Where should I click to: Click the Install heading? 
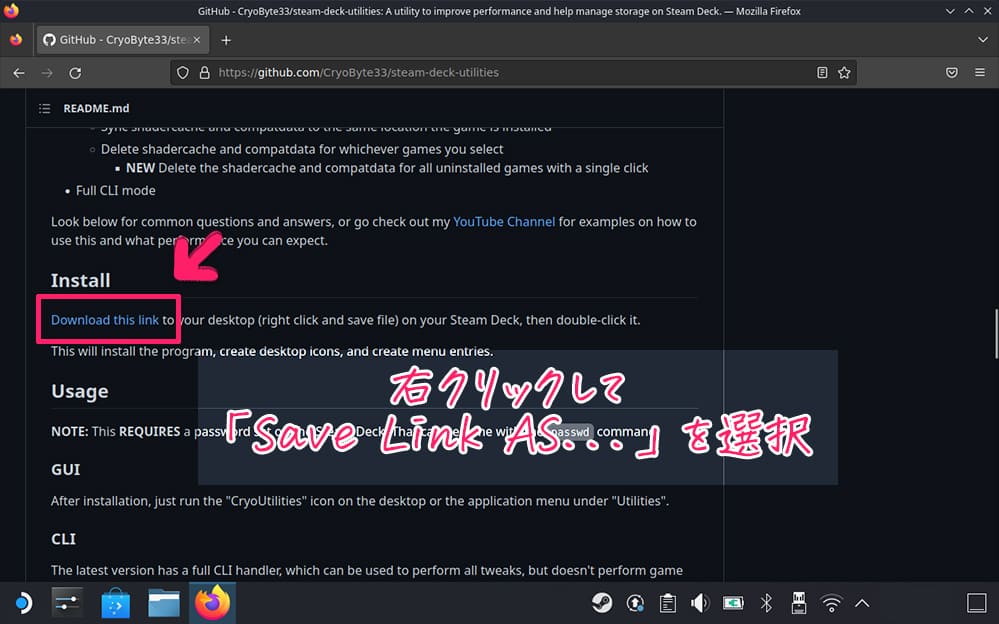point(80,280)
